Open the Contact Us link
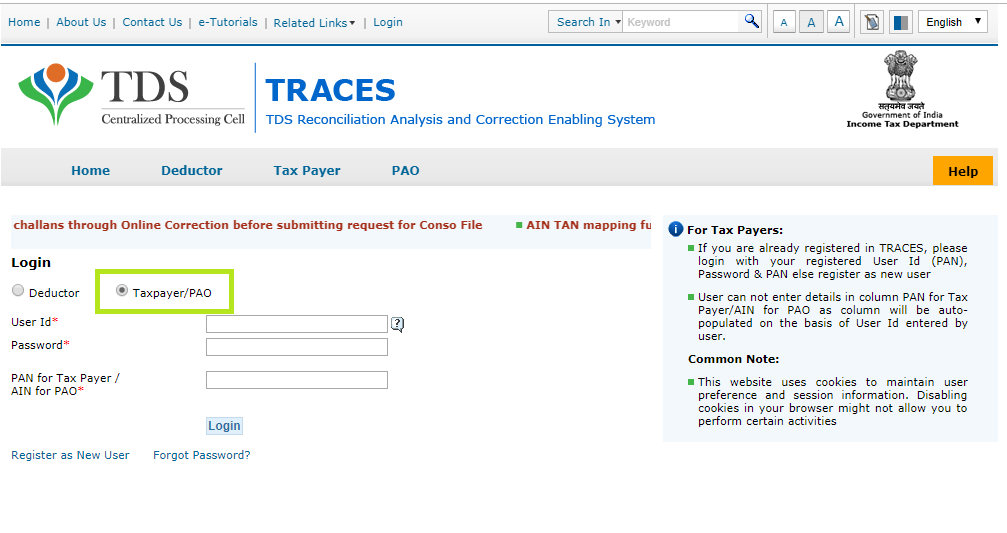This screenshot has width=1007, height=533. (x=152, y=22)
